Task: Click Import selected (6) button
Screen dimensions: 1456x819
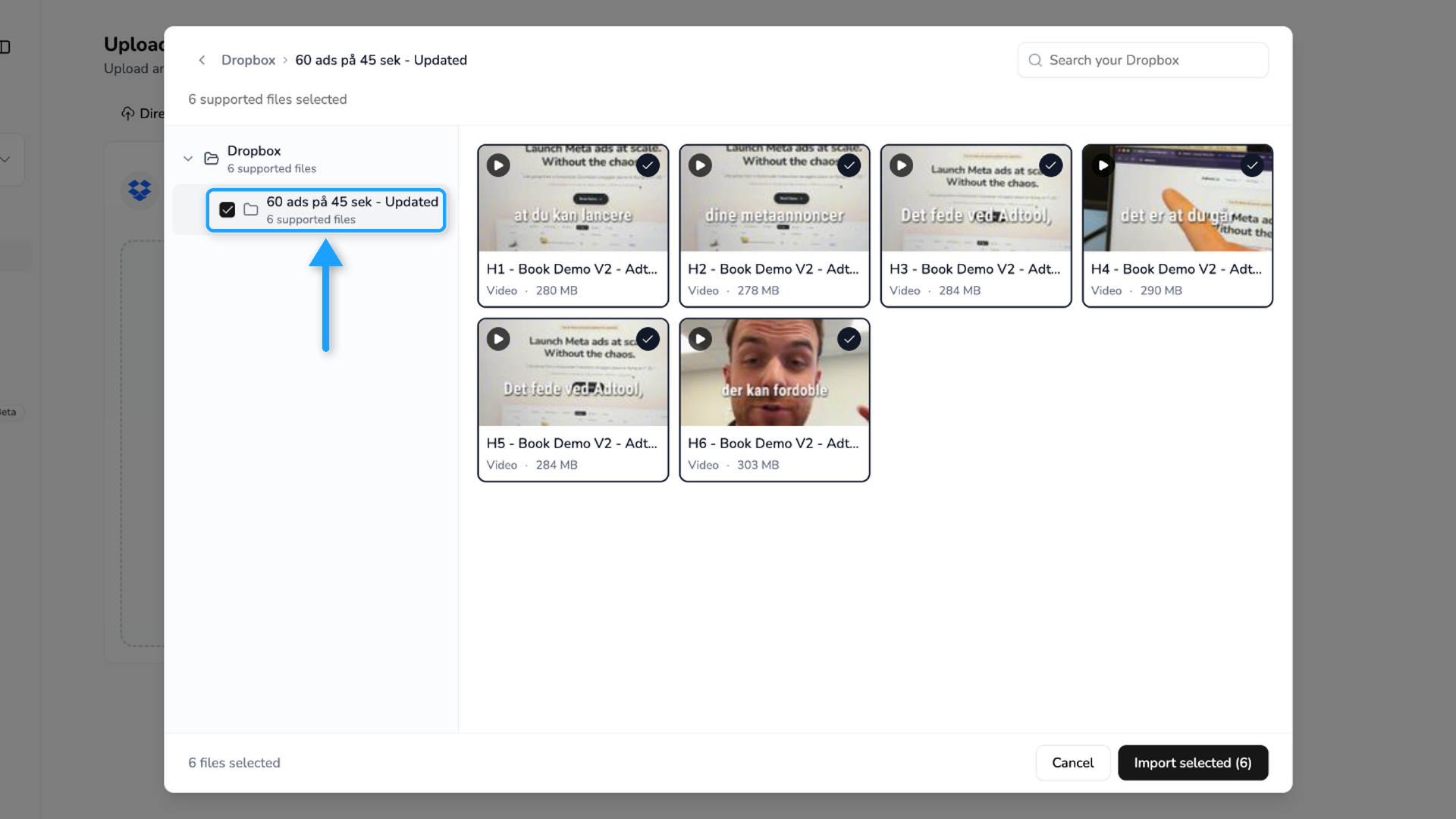Action: tap(1193, 763)
